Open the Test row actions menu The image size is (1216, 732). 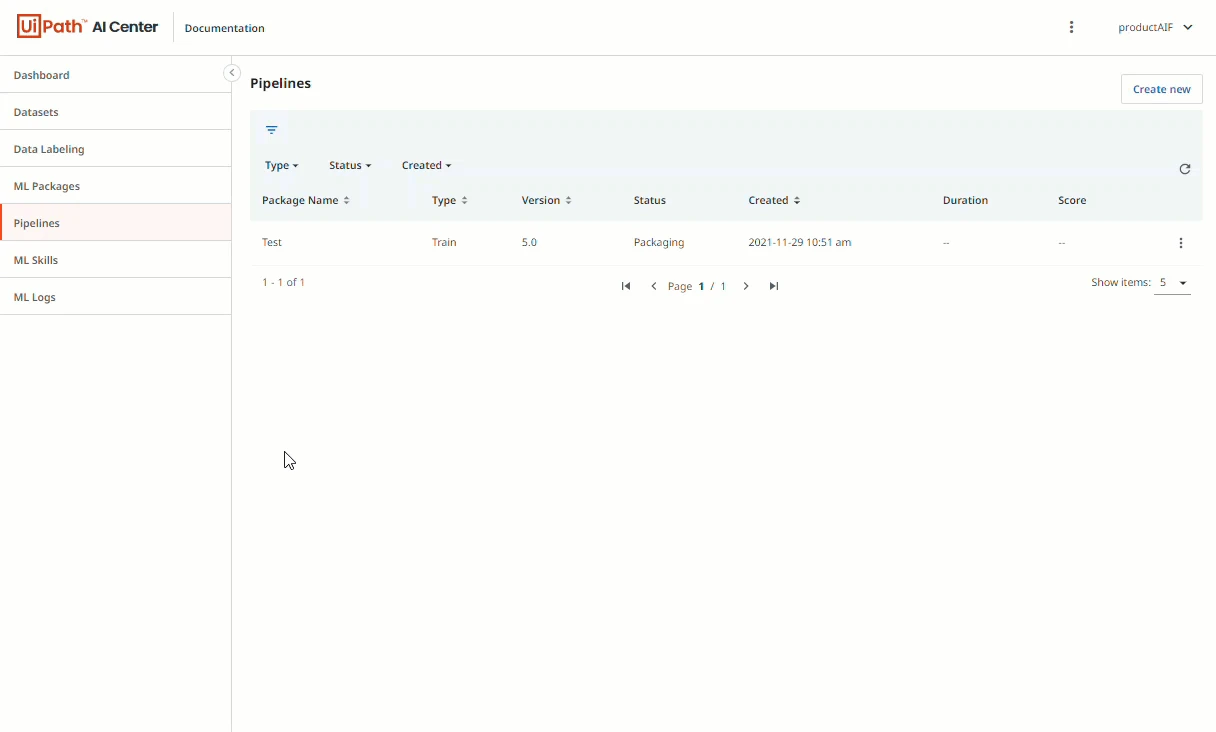[x=1181, y=243]
